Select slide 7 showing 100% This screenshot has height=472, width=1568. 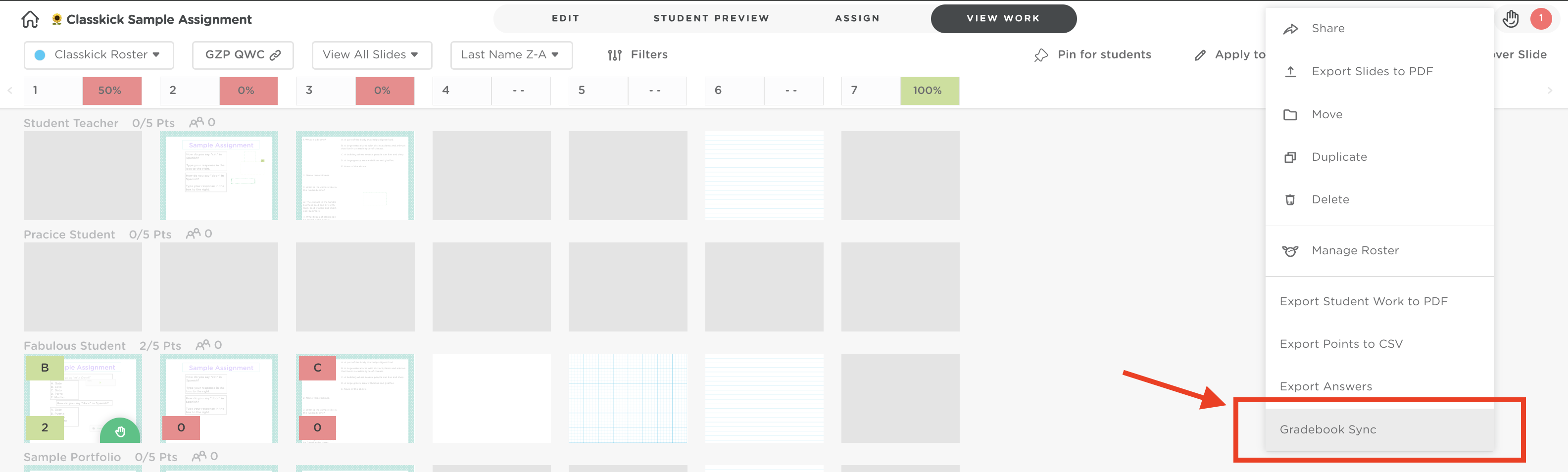(x=900, y=91)
